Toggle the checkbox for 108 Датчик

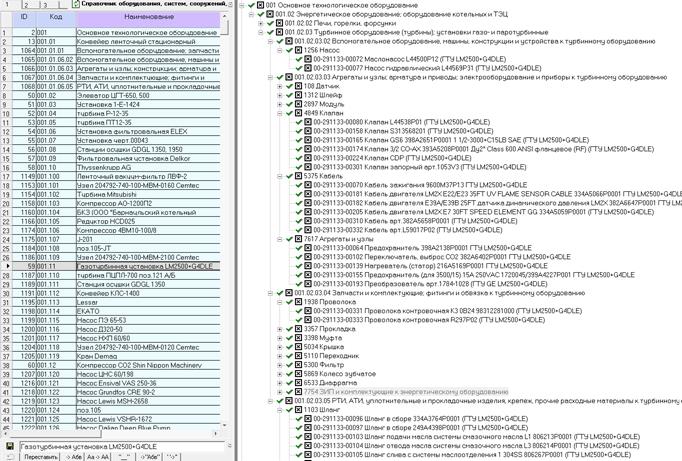point(295,86)
